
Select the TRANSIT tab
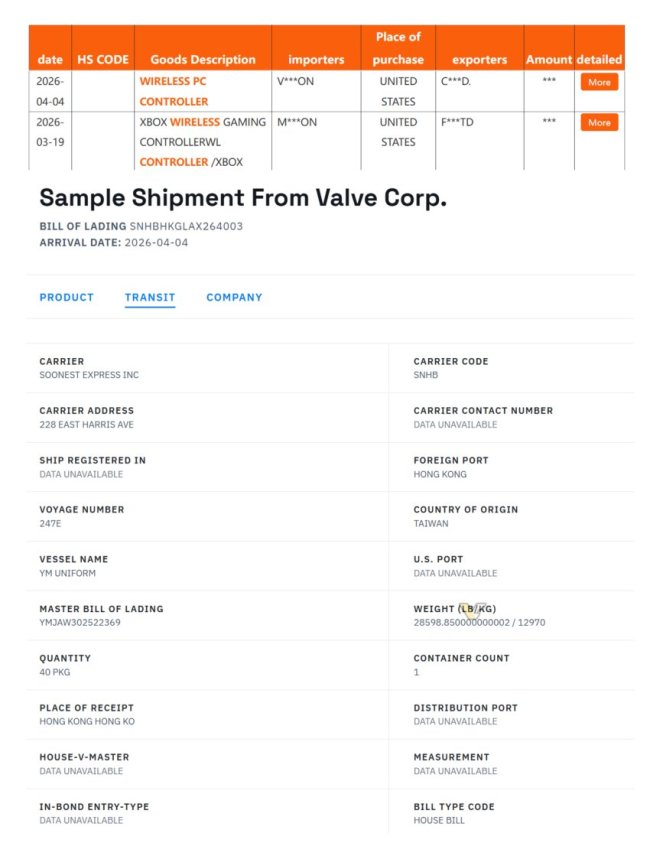[x=150, y=297]
